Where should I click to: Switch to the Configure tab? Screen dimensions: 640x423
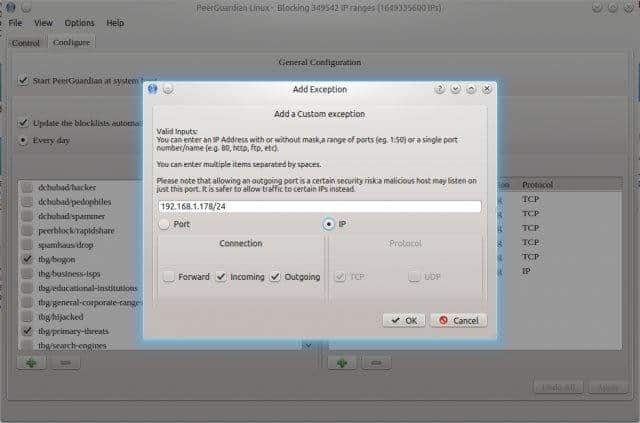tap(71, 42)
